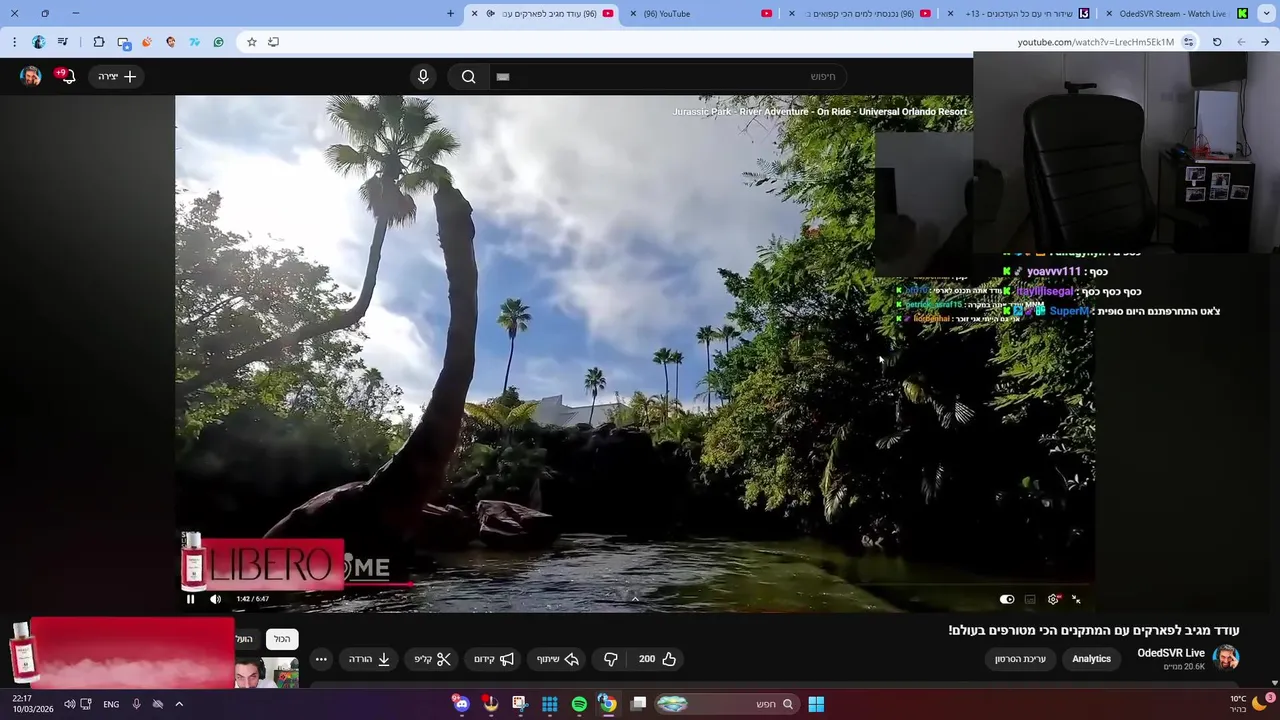Like the video with thumbs-up 200

pyautogui.click(x=658, y=659)
